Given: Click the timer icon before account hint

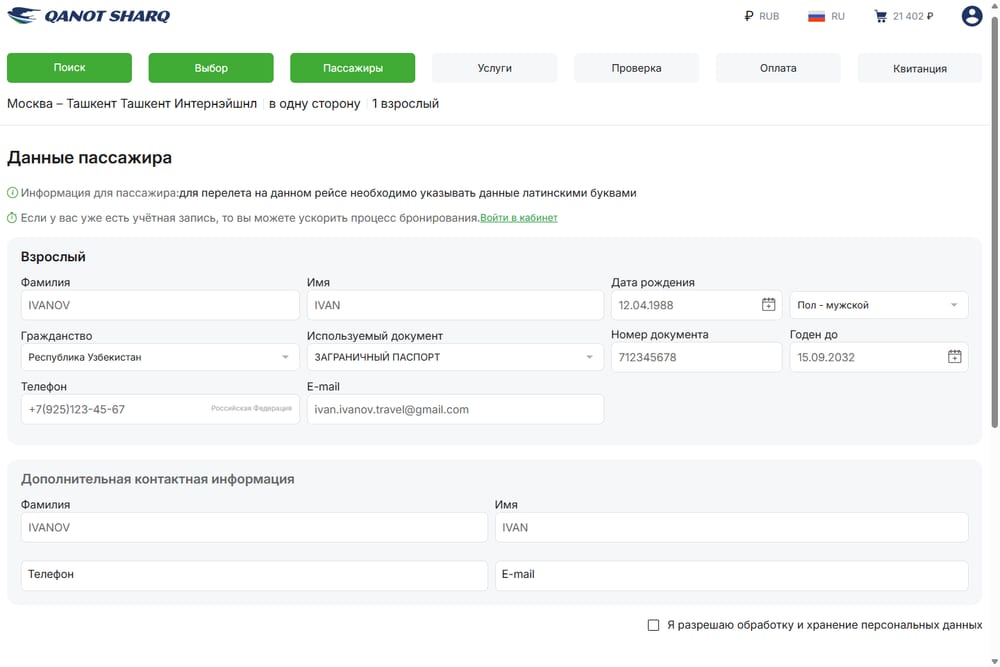Looking at the screenshot, I should (12, 218).
